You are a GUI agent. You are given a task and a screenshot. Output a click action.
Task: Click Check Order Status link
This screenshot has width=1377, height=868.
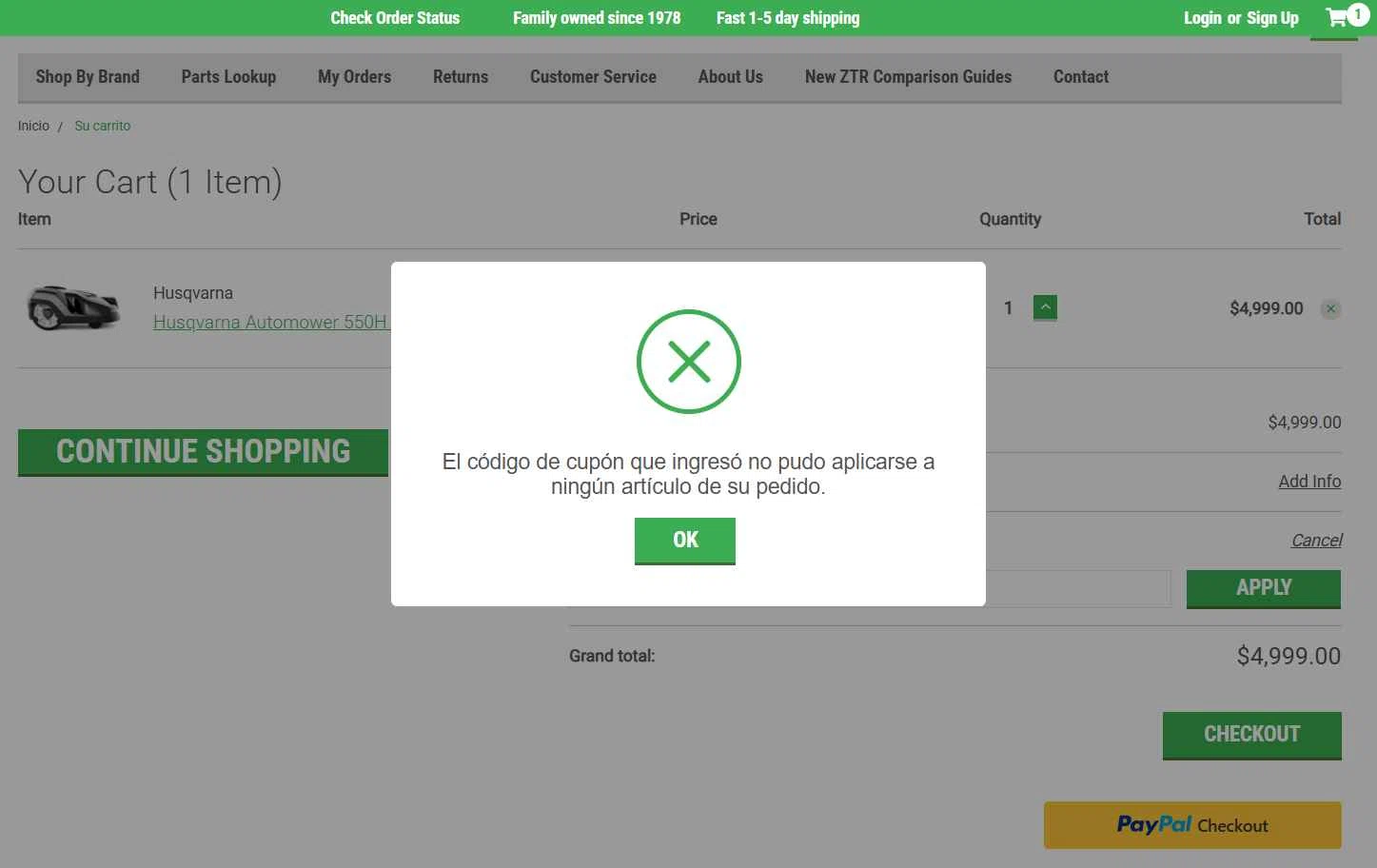pyautogui.click(x=395, y=18)
